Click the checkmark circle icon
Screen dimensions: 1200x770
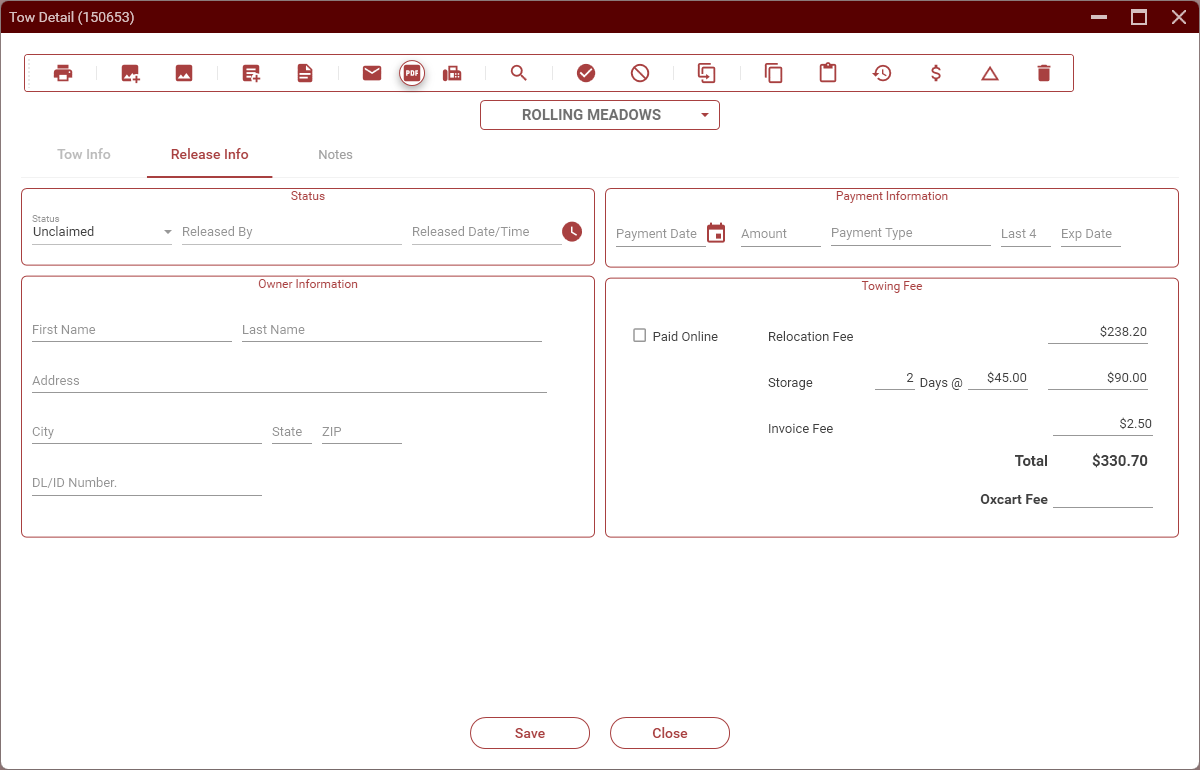point(586,73)
